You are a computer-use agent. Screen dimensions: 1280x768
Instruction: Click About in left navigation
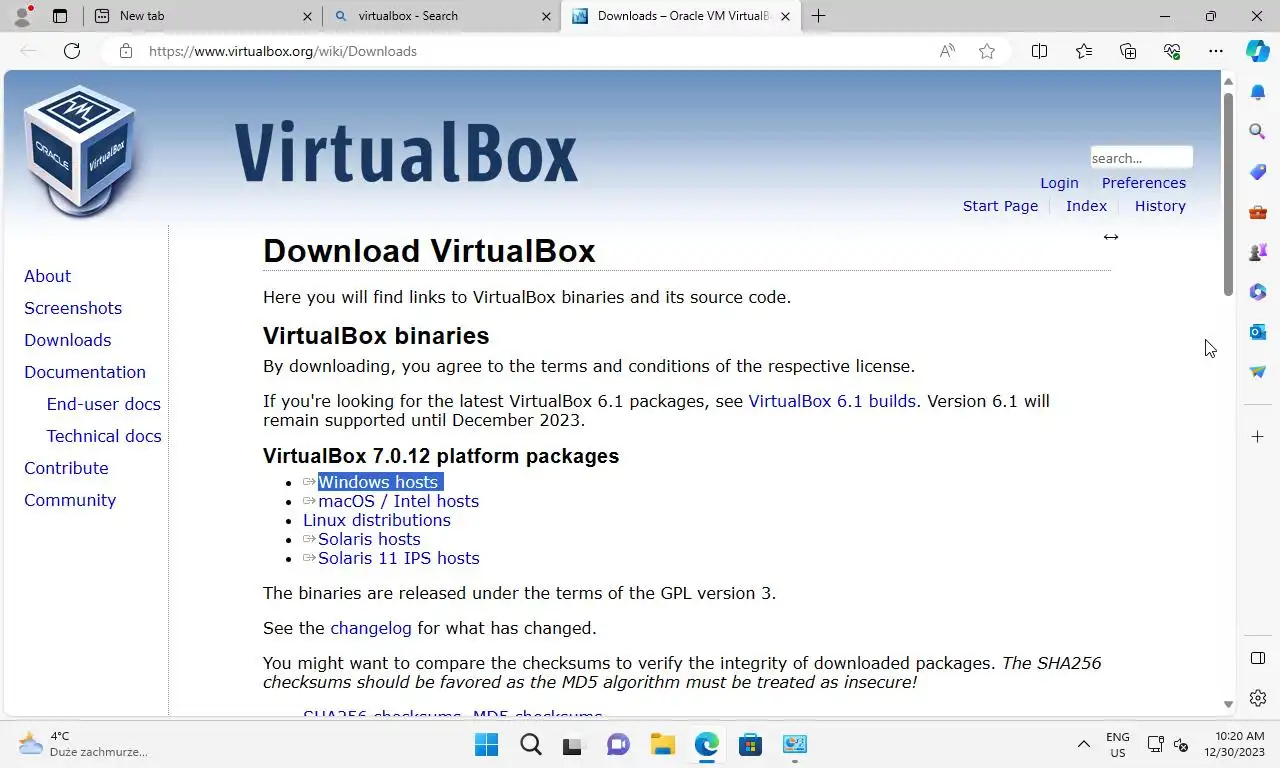tap(47, 276)
